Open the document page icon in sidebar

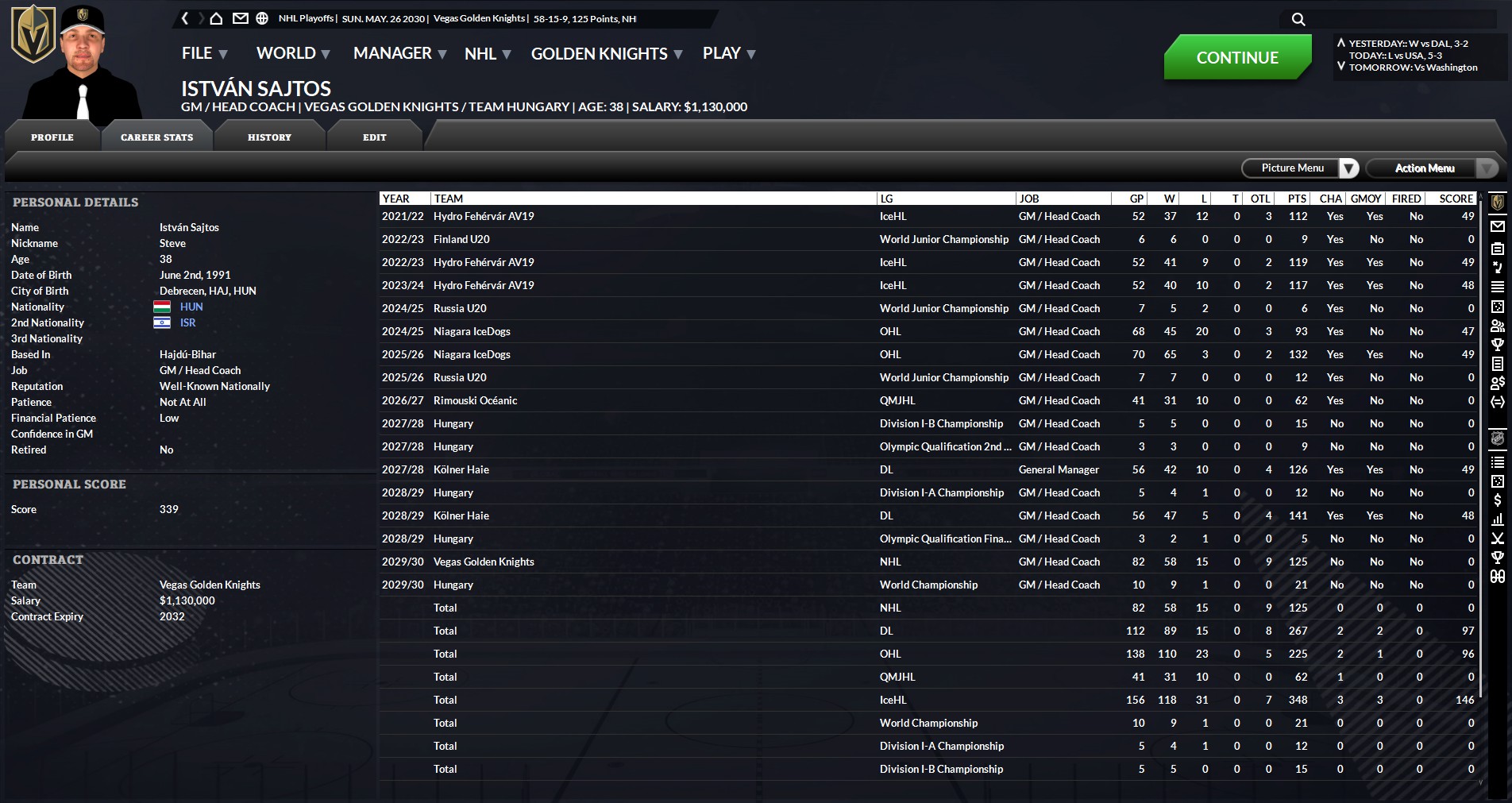(x=1498, y=364)
